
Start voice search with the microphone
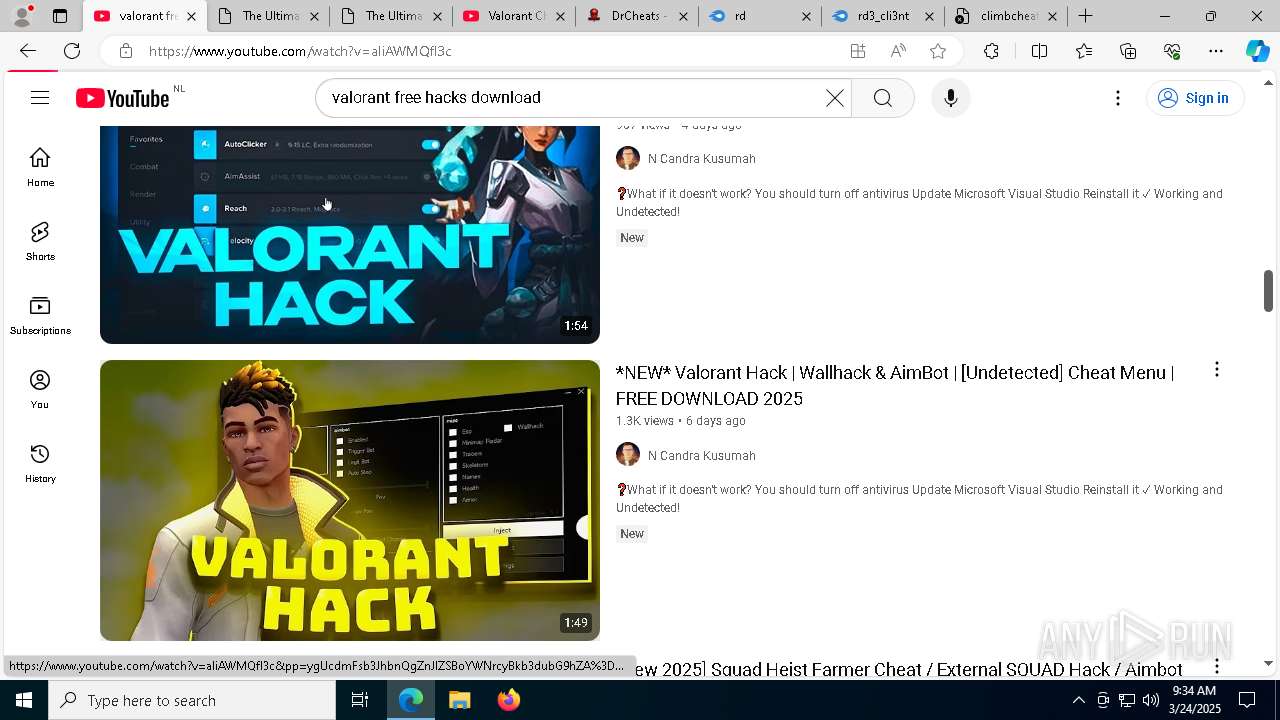950,98
